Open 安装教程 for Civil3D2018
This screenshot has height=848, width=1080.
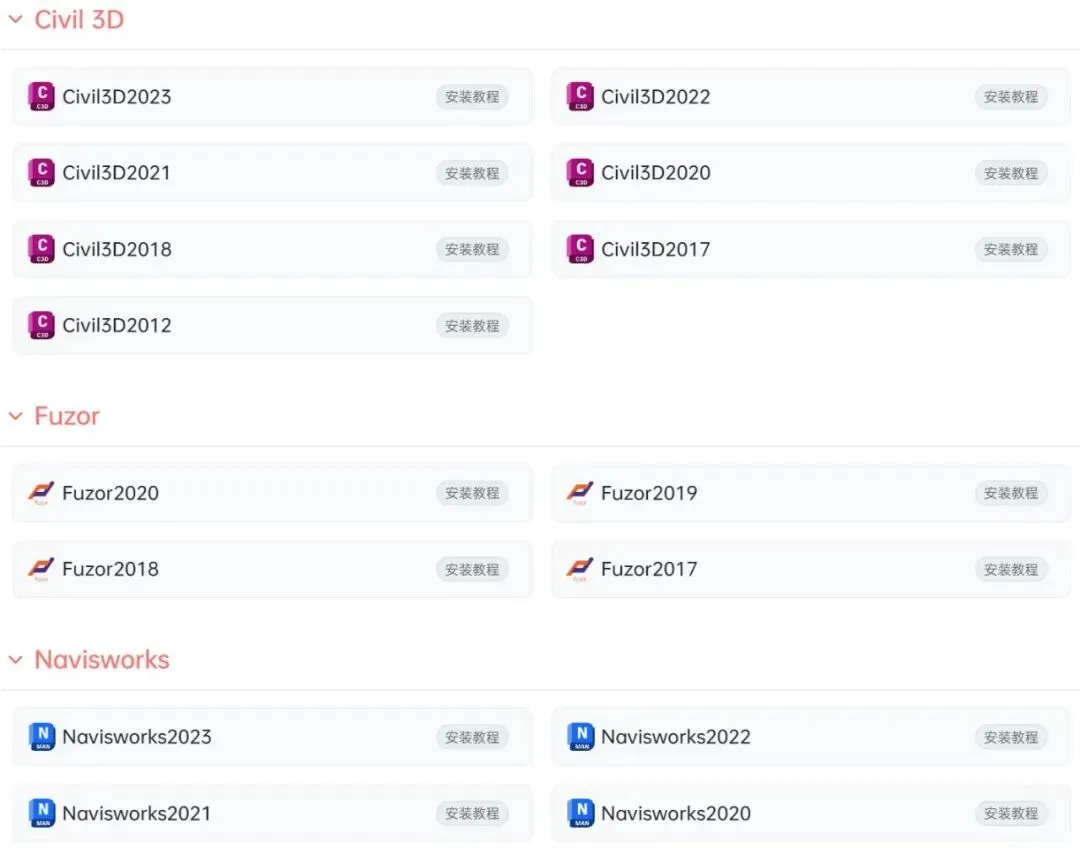472,249
